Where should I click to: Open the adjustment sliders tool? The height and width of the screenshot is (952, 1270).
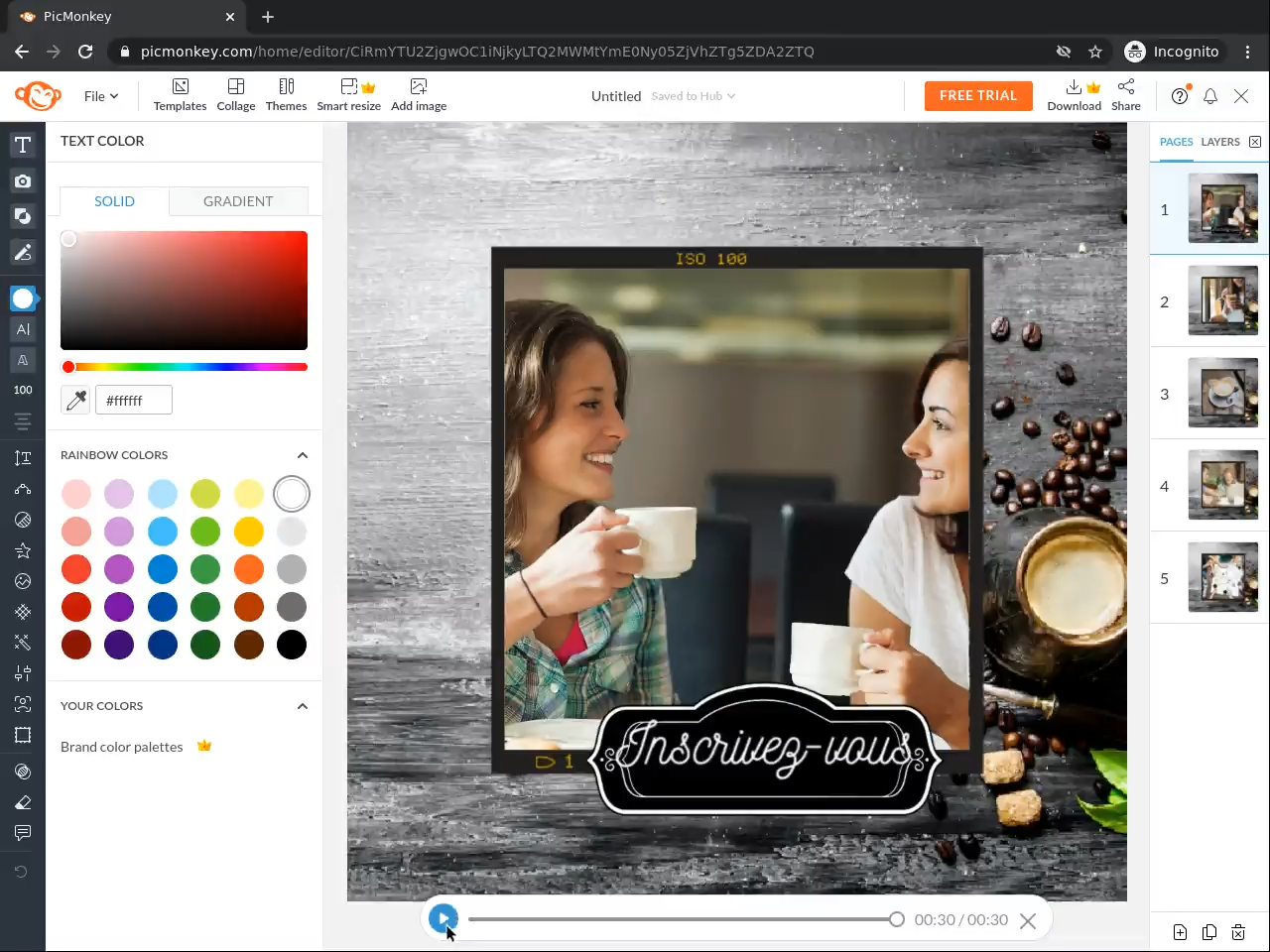point(23,673)
